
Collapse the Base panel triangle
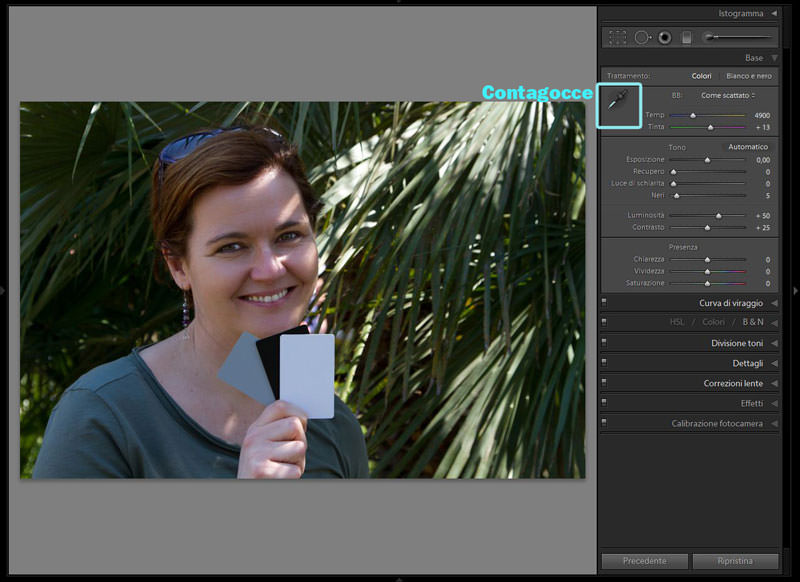pos(774,58)
